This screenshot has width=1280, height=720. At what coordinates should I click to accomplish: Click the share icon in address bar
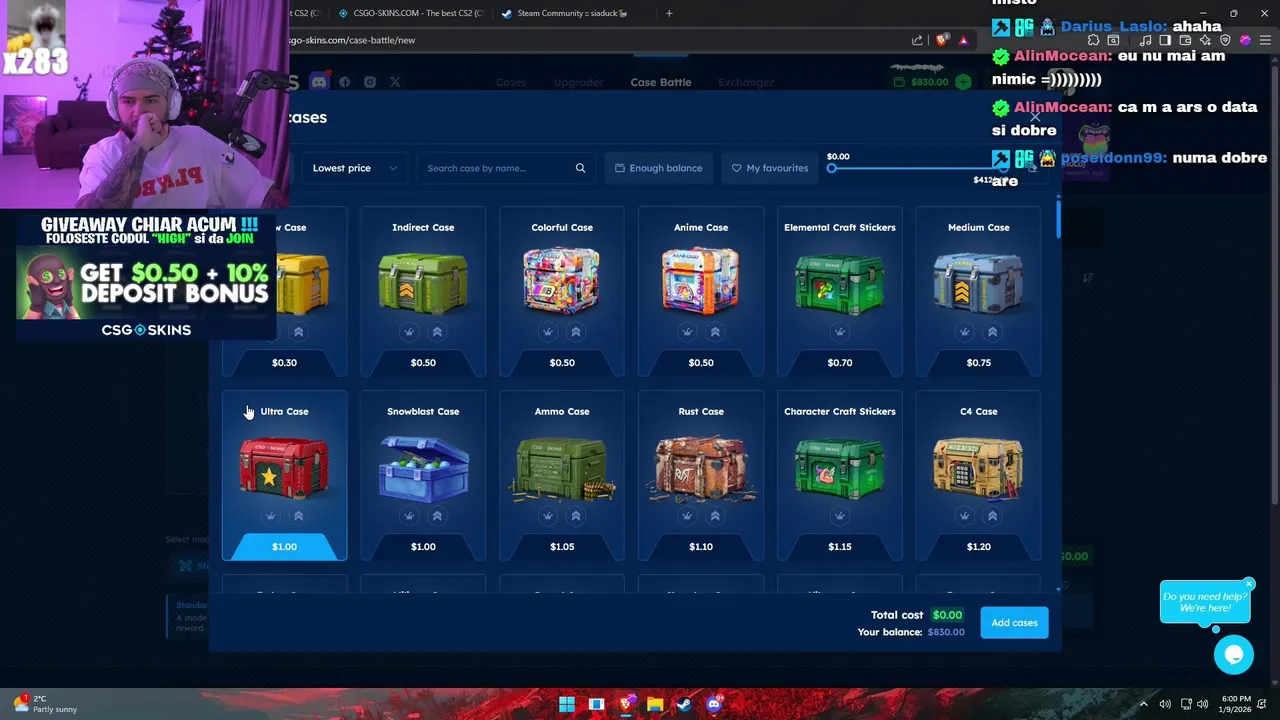(917, 40)
